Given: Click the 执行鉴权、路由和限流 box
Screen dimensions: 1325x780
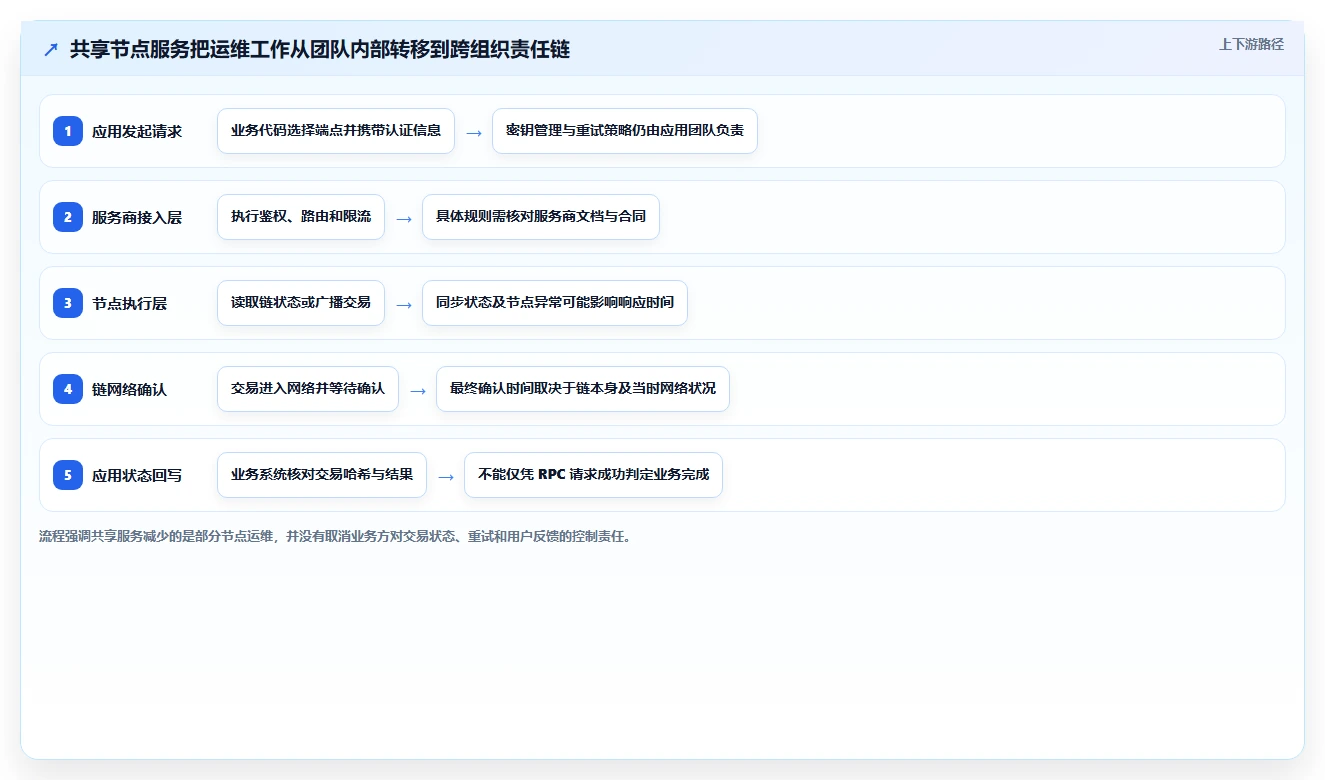Looking at the screenshot, I should pos(301,217).
